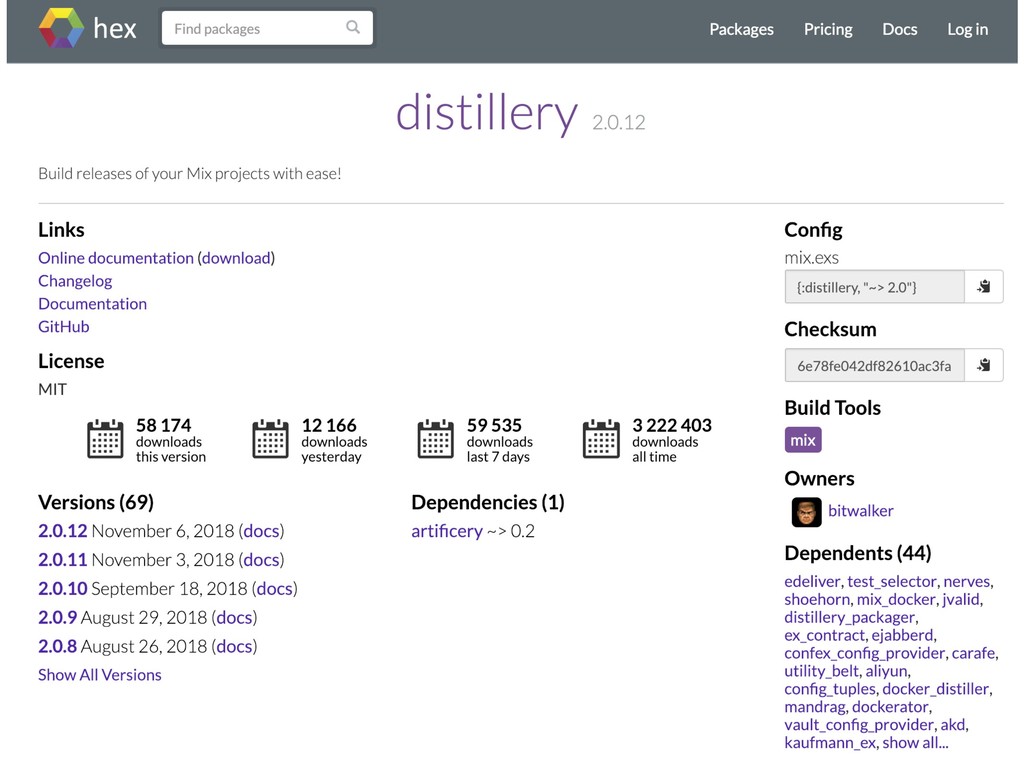Open the jvalid dependent package
Image resolution: width=1024 pixels, height=768 pixels.
(x=961, y=600)
